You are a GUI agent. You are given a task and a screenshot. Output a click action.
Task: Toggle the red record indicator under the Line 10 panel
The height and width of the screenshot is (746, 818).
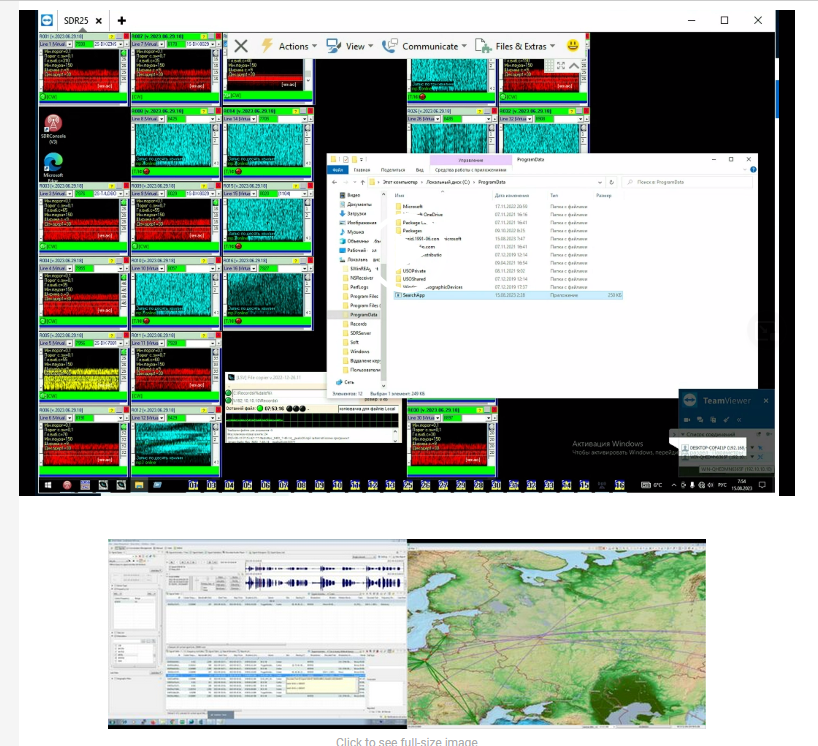(147, 321)
